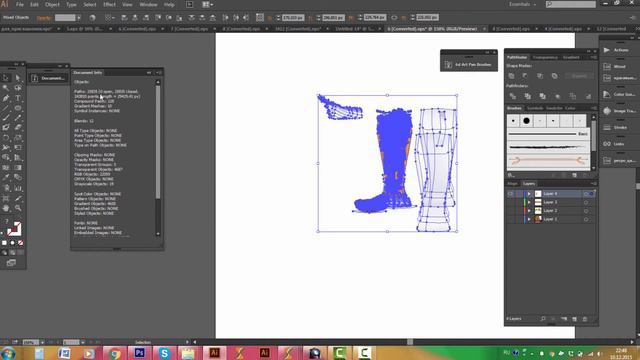Click target circle of Layer 4
This screenshot has height=360, width=640.
point(586,193)
